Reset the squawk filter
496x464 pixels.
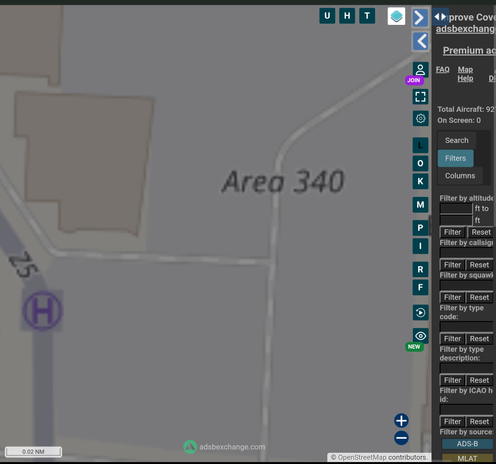click(479, 297)
